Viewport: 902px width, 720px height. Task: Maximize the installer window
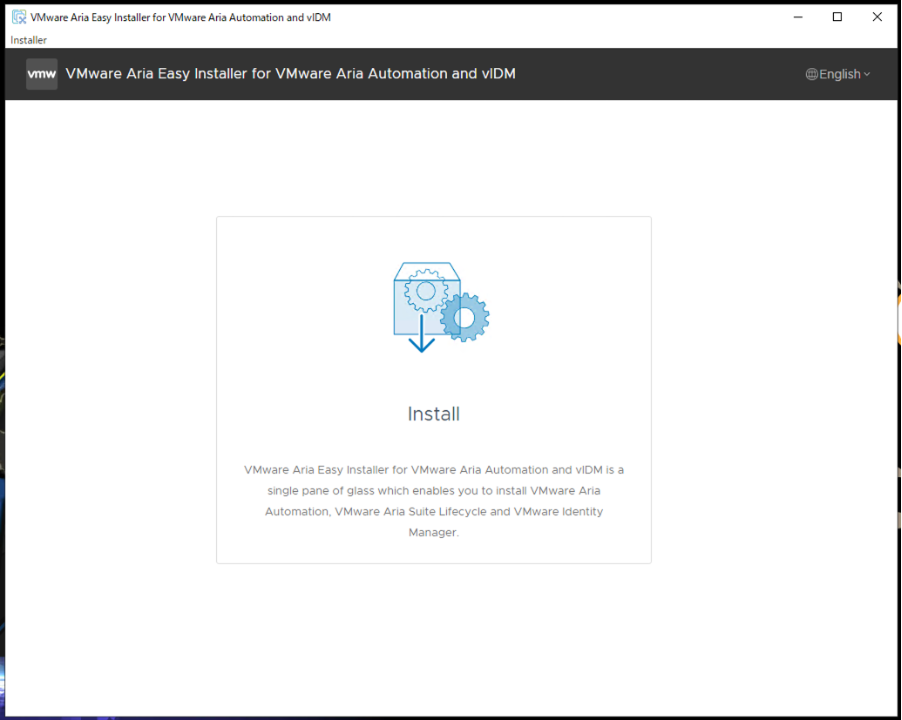838,17
